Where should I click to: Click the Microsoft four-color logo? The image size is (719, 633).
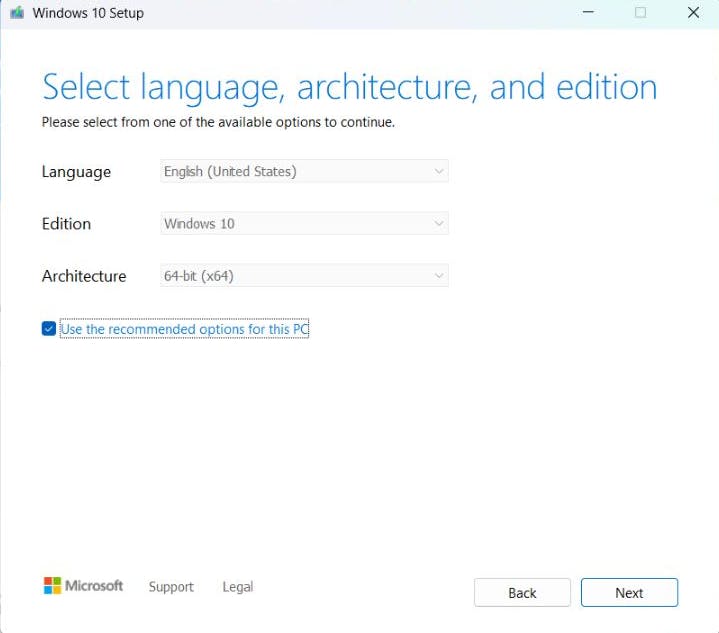52,585
